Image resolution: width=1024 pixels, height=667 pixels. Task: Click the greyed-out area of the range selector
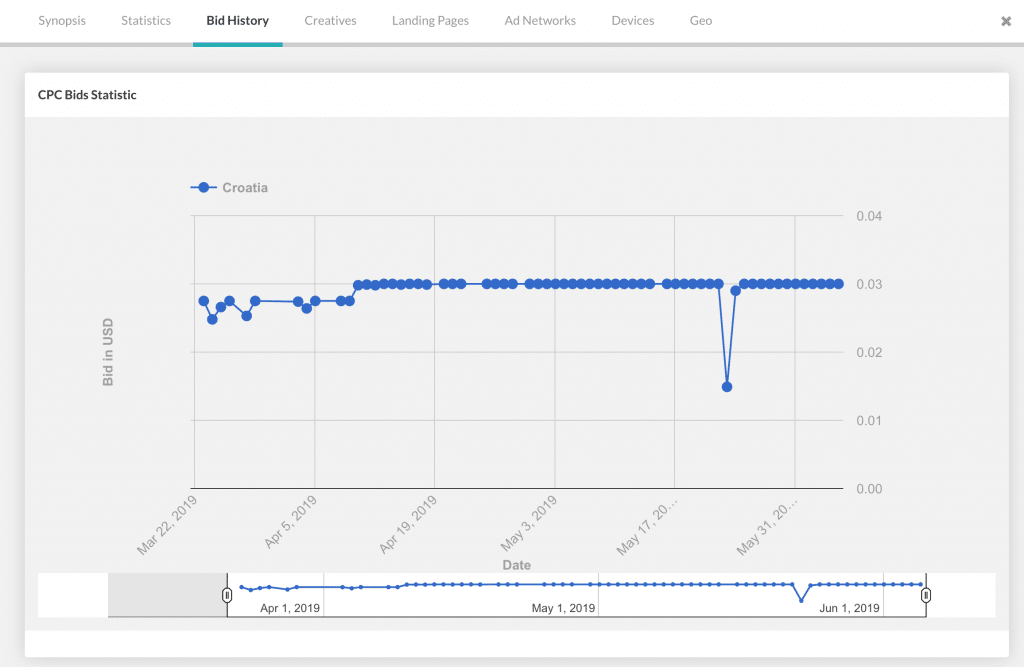coord(167,594)
